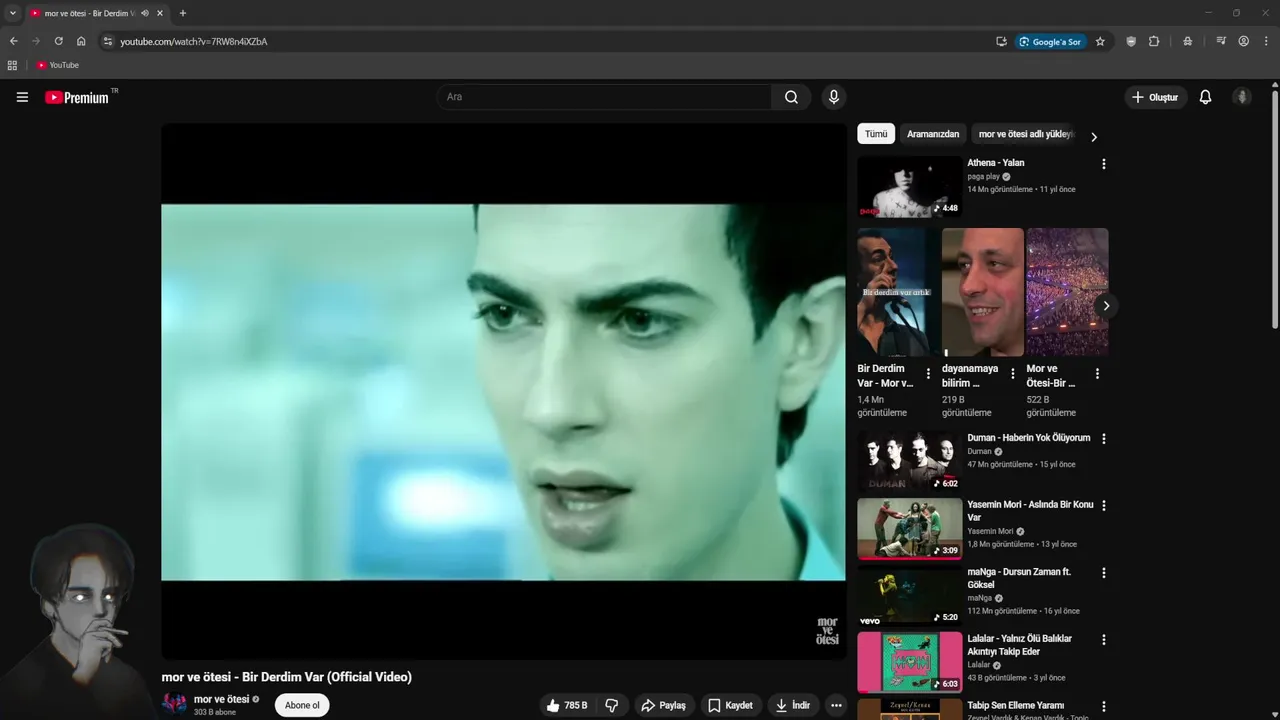Open the apps grid in bookmarks bar
The height and width of the screenshot is (720, 1280).
tap(12, 65)
